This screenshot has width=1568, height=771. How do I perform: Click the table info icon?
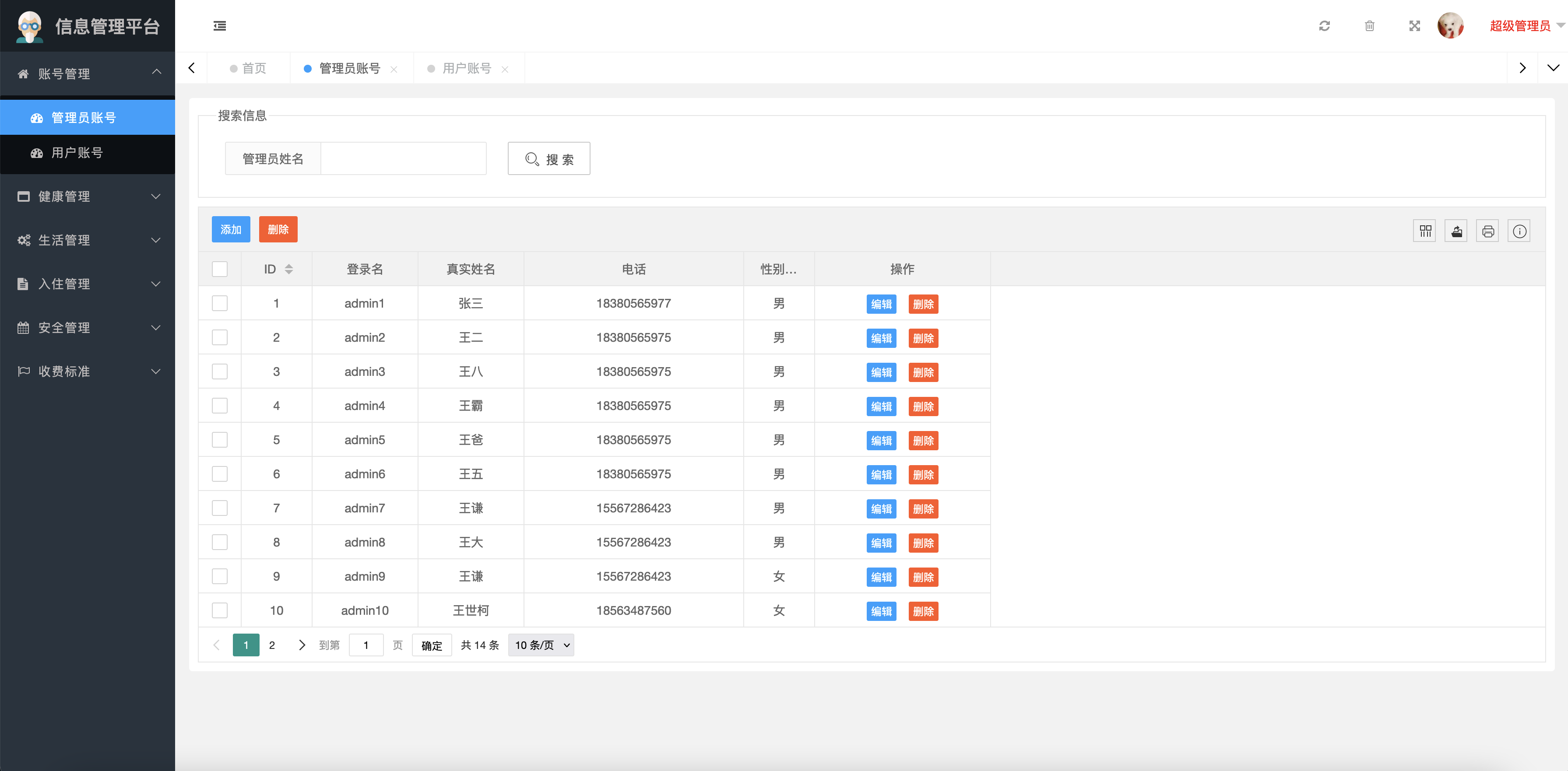pos(1519,231)
